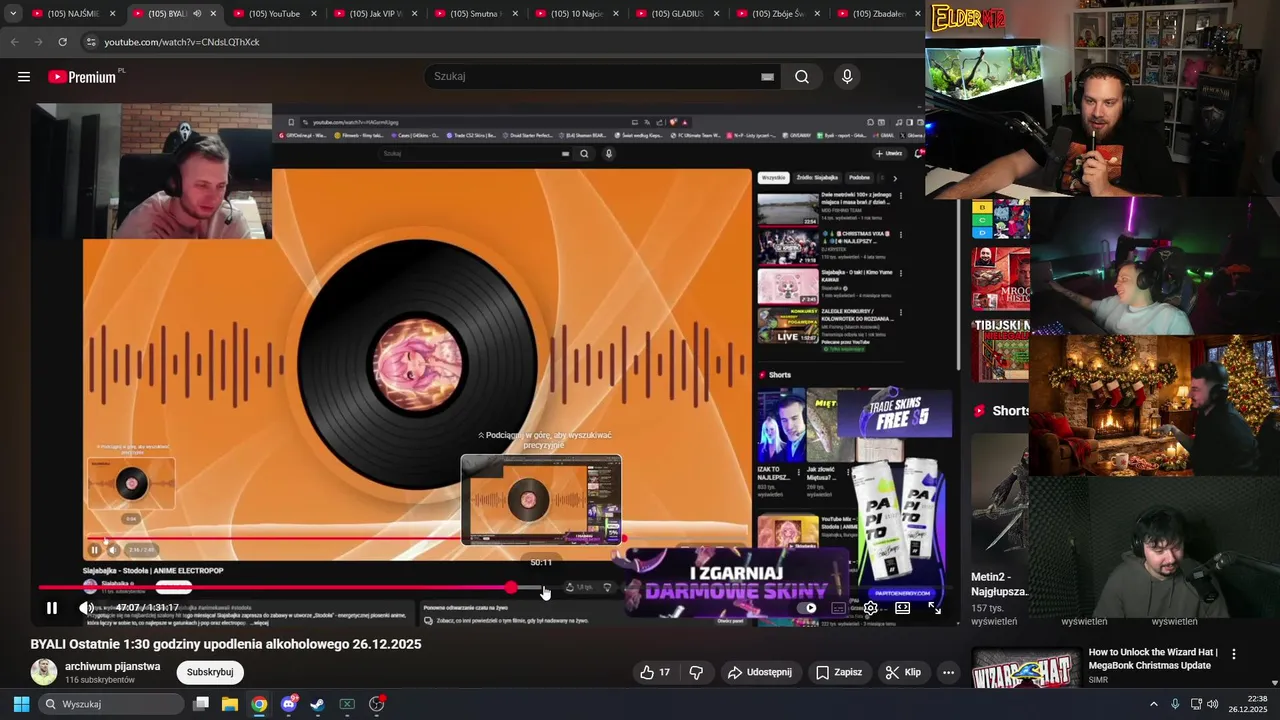This screenshot has width=1280, height=720.
Task: Open Windows Start menu
Action: point(21,704)
